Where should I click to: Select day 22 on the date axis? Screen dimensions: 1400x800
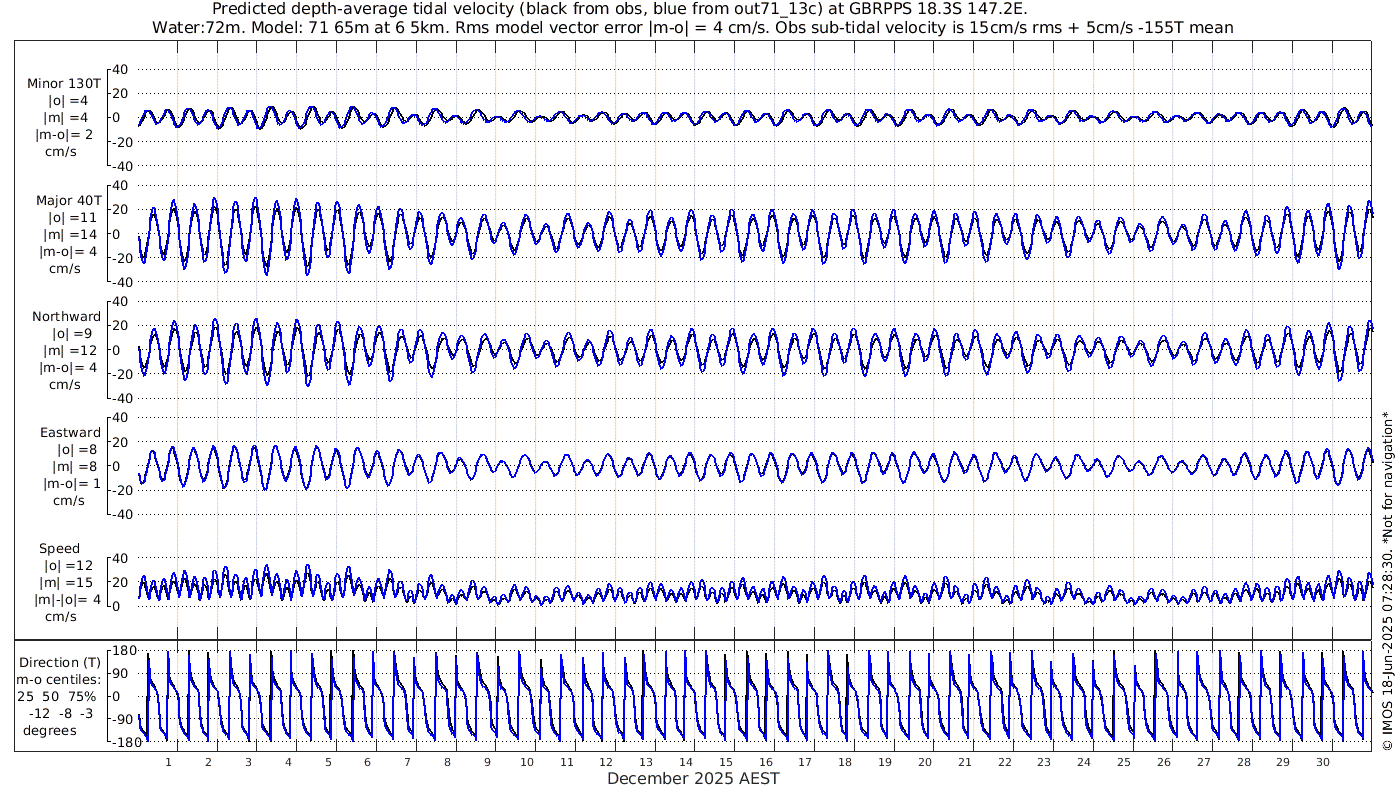pyautogui.click(x=1004, y=762)
